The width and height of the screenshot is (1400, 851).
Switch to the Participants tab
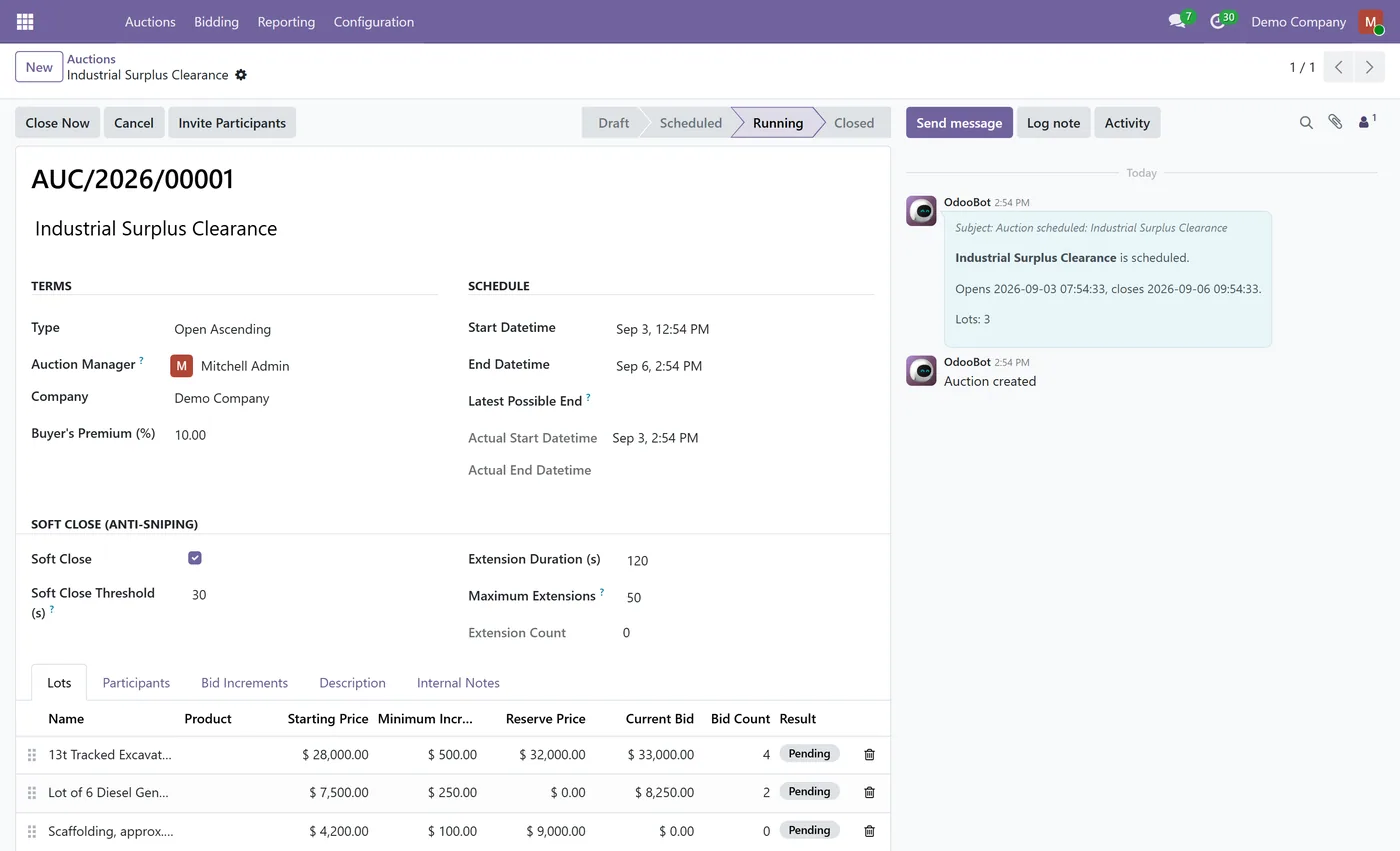136,683
